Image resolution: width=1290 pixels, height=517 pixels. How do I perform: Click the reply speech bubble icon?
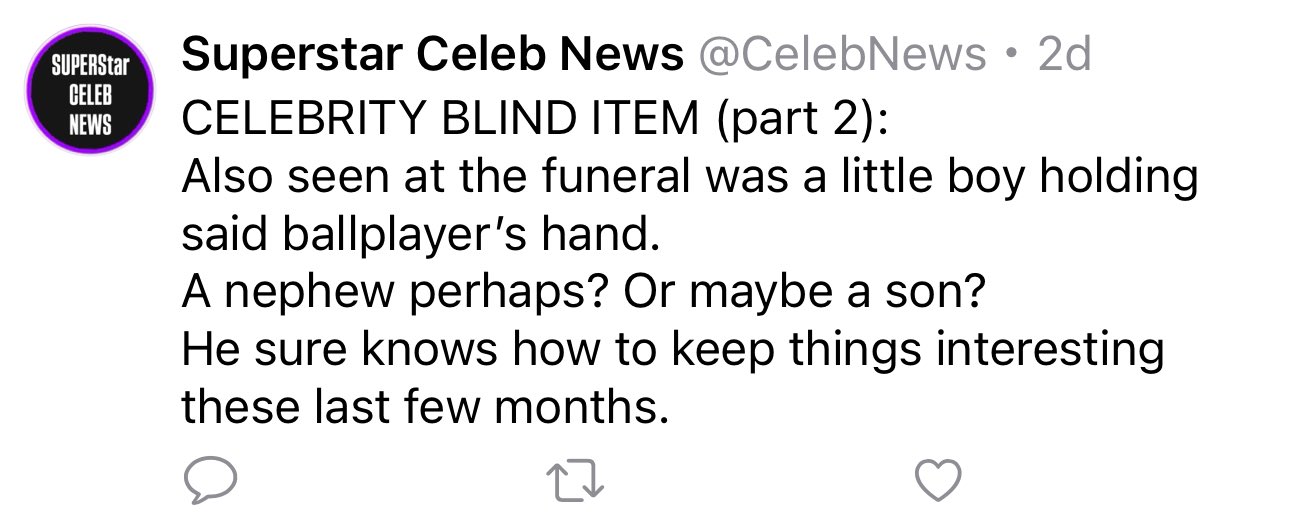(x=210, y=482)
